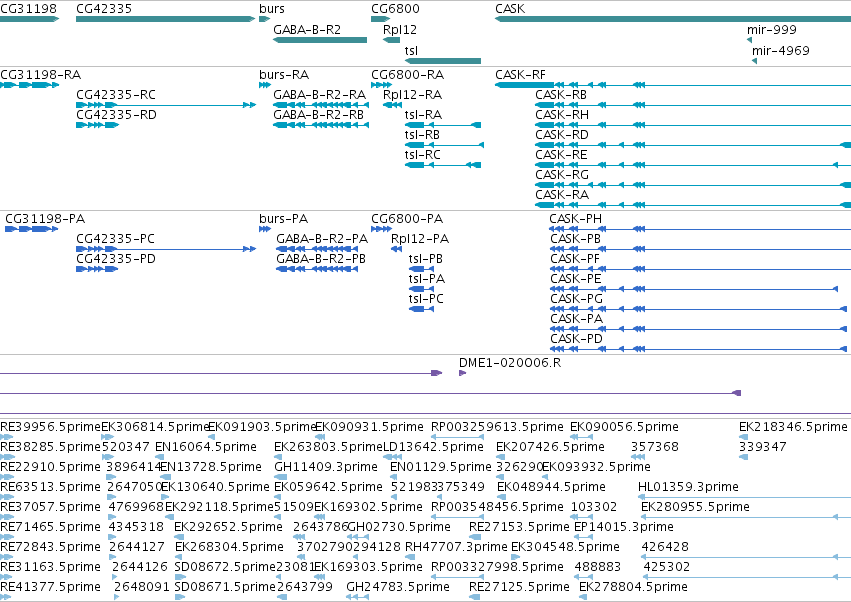Select the CASK gene label
This screenshot has height=602, width=851.
(x=510, y=9)
